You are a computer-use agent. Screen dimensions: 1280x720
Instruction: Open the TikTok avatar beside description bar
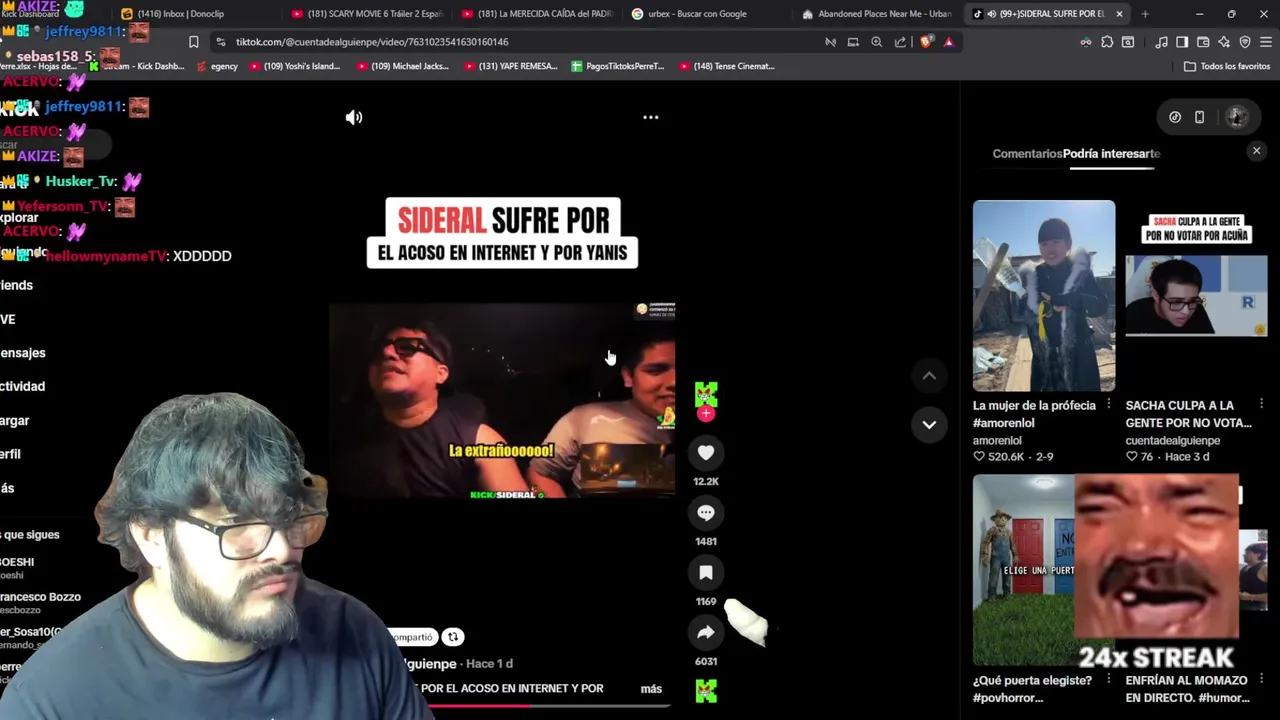click(706, 690)
